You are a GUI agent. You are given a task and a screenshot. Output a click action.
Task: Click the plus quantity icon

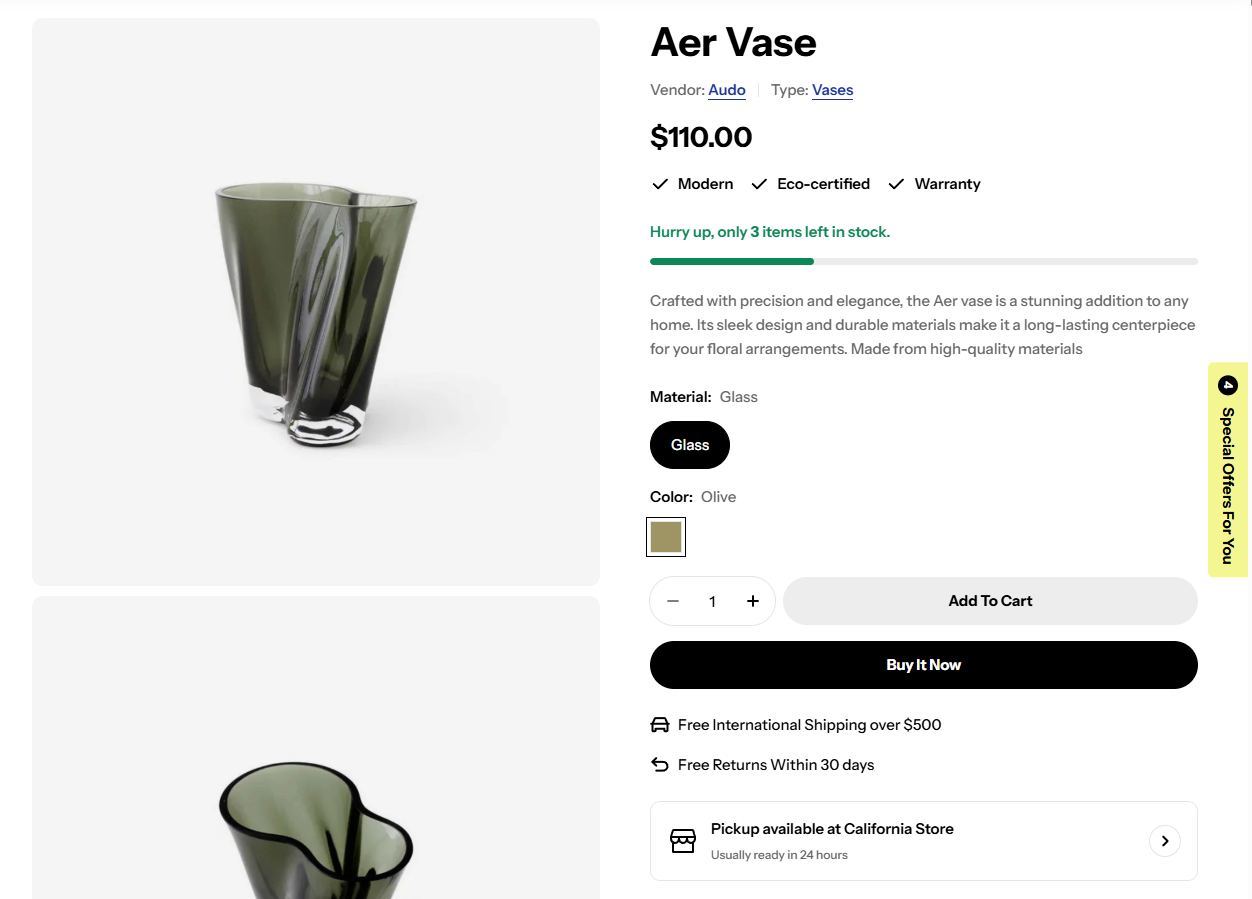click(x=753, y=601)
